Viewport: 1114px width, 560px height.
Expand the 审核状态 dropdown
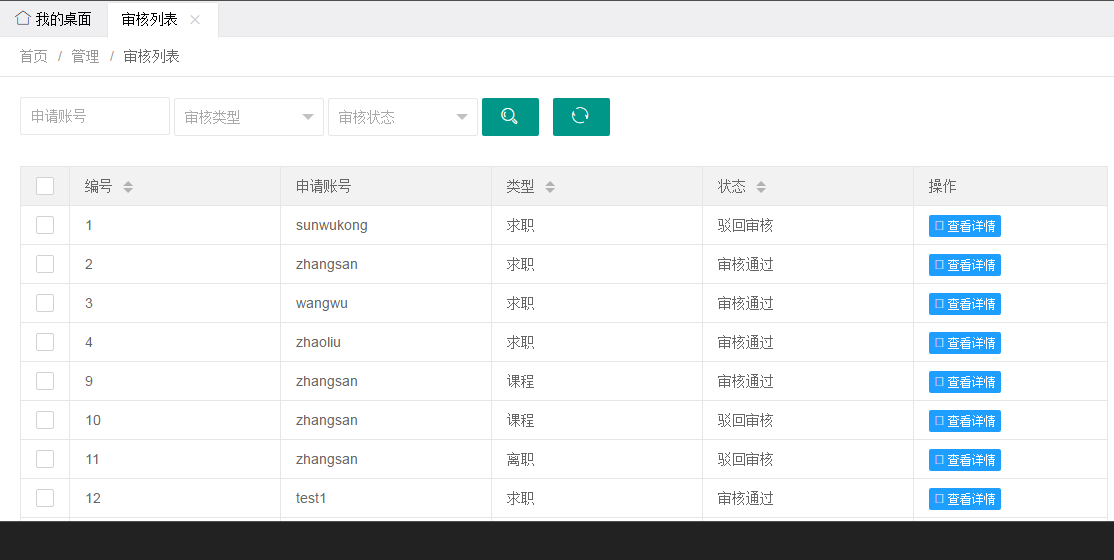pyautogui.click(x=402, y=117)
